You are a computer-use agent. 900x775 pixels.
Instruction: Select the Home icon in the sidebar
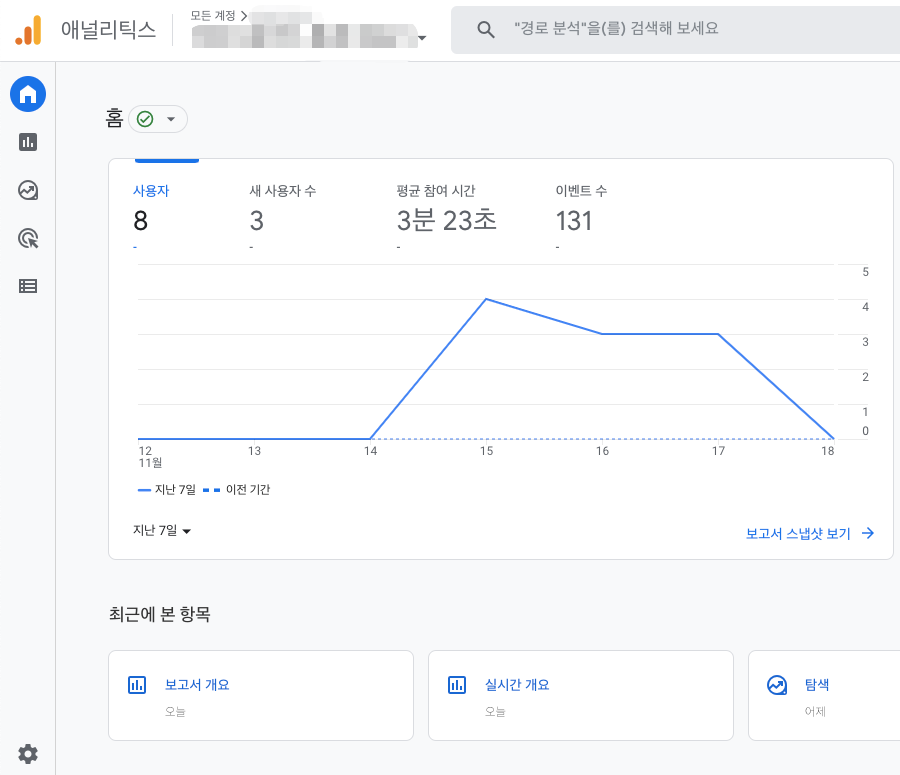[27, 94]
